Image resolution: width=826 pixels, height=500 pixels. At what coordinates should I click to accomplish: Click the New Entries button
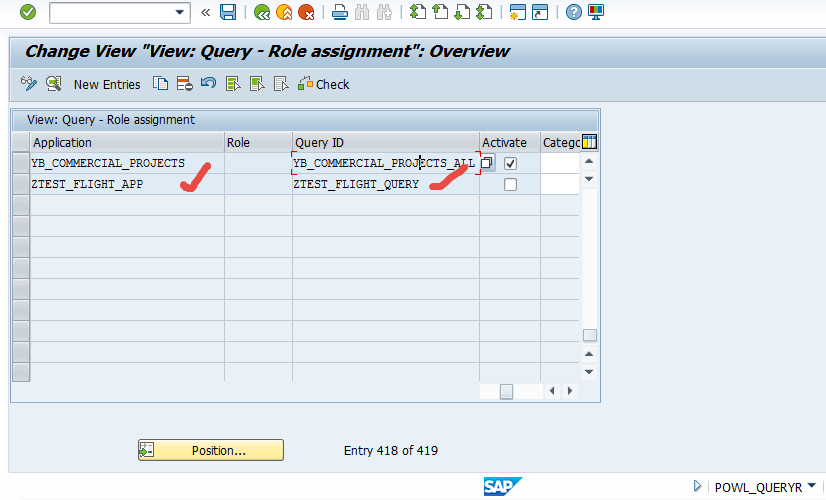(107, 84)
